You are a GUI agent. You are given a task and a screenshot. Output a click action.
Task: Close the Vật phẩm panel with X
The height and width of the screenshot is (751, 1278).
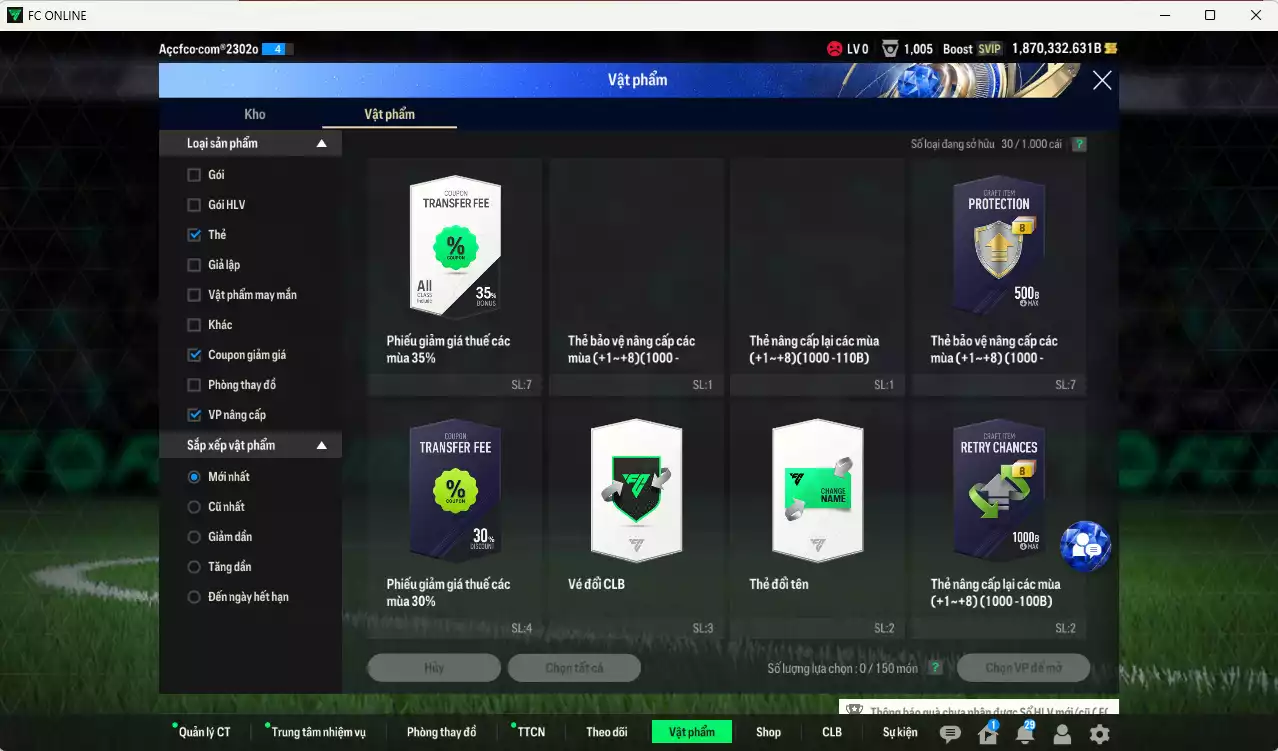1102,81
